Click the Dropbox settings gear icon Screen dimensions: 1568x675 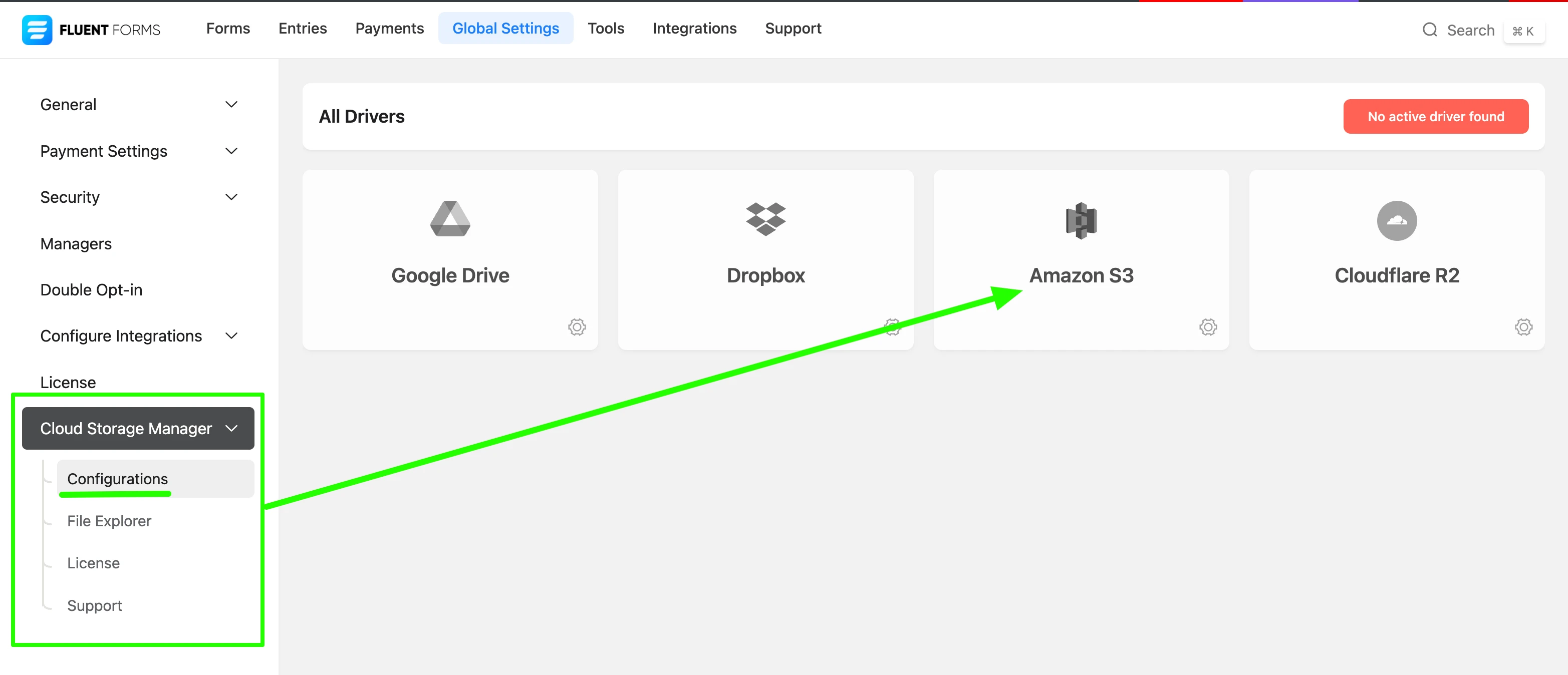coord(892,327)
